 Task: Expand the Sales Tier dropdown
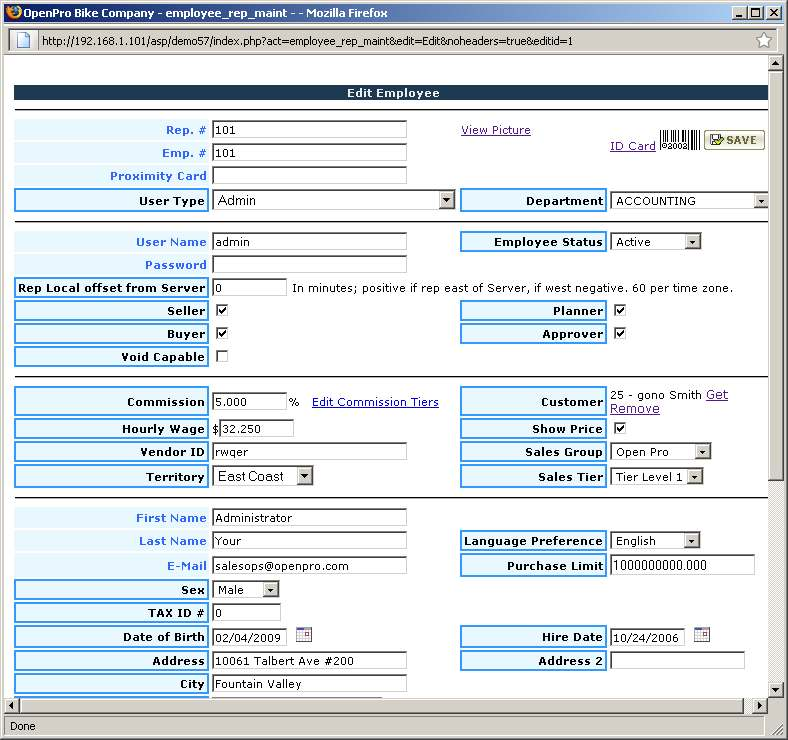(x=694, y=477)
